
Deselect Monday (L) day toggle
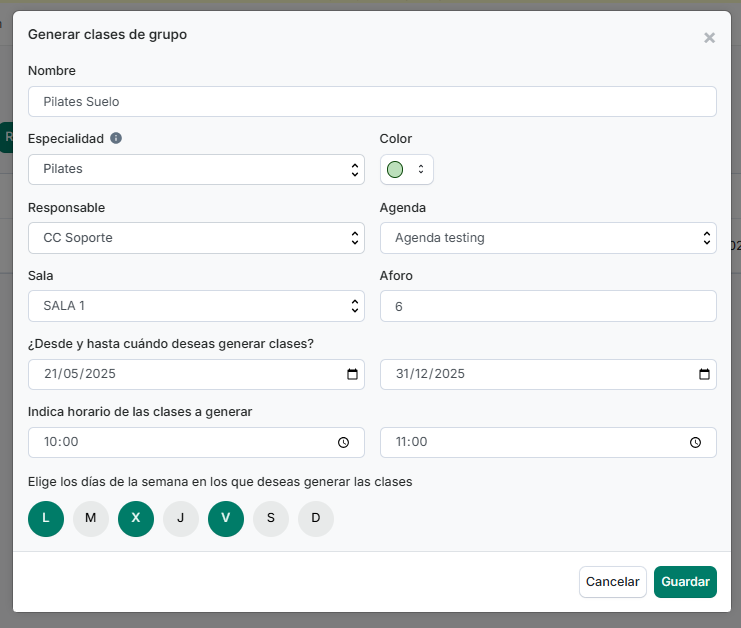46,518
